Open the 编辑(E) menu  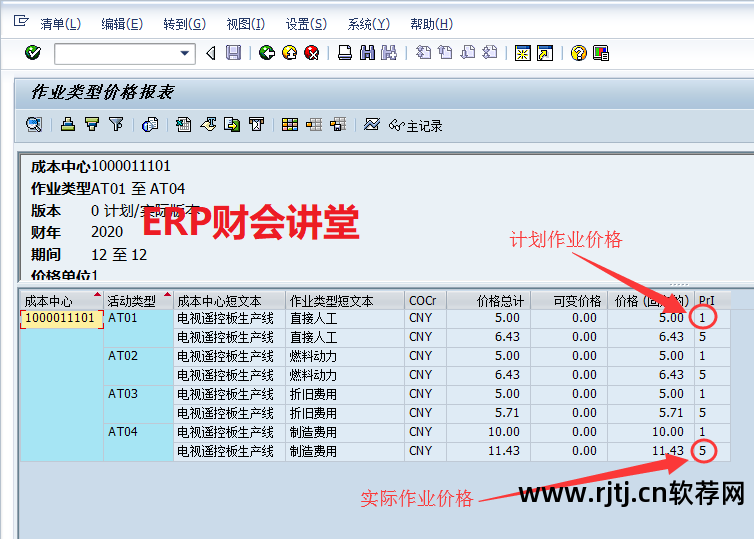(x=122, y=24)
